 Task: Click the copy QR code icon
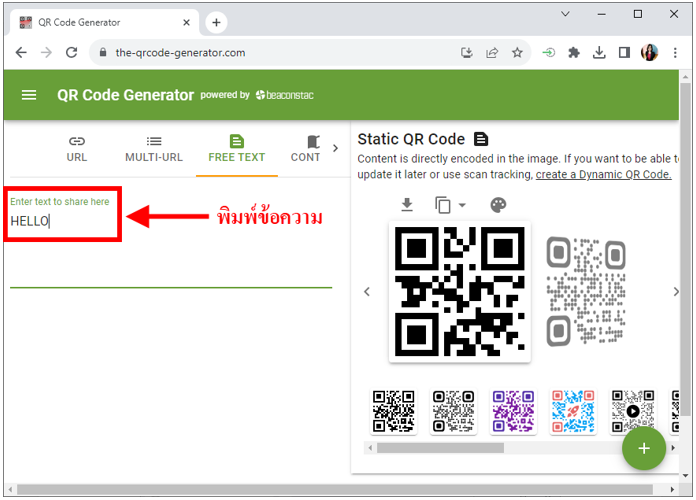coord(443,205)
